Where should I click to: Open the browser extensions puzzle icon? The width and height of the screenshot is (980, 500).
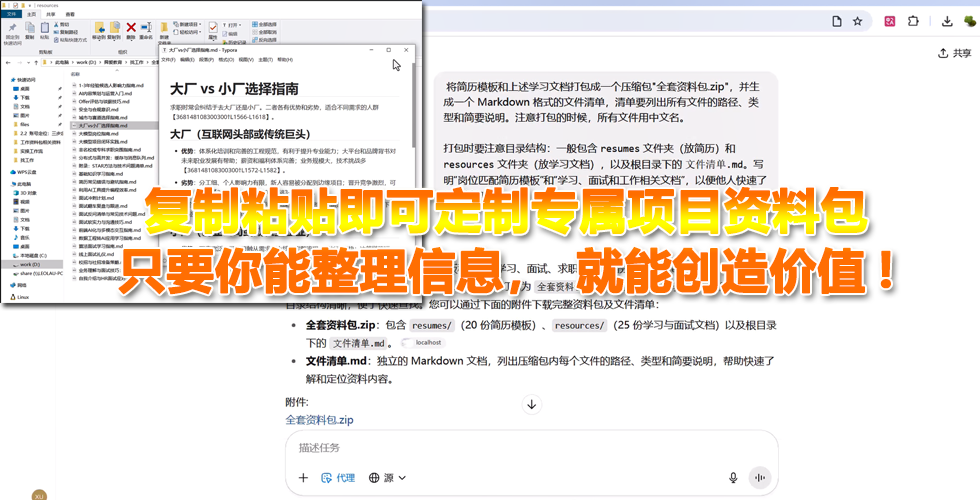pyautogui.click(x=913, y=21)
